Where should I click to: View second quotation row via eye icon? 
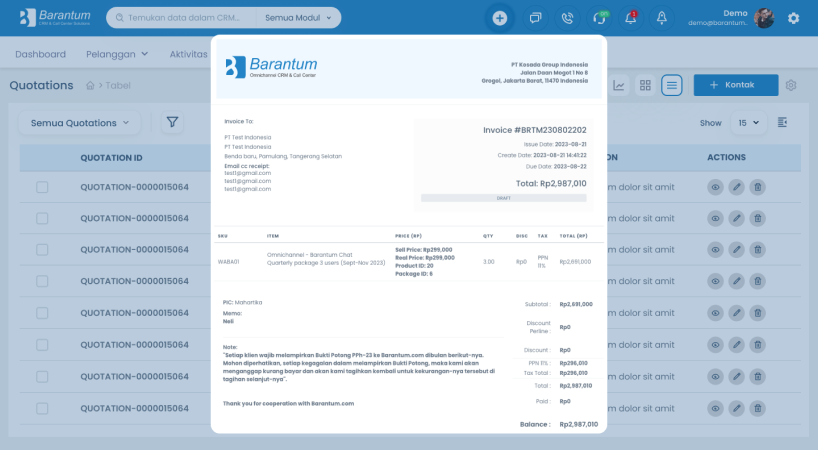coord(715,218)
